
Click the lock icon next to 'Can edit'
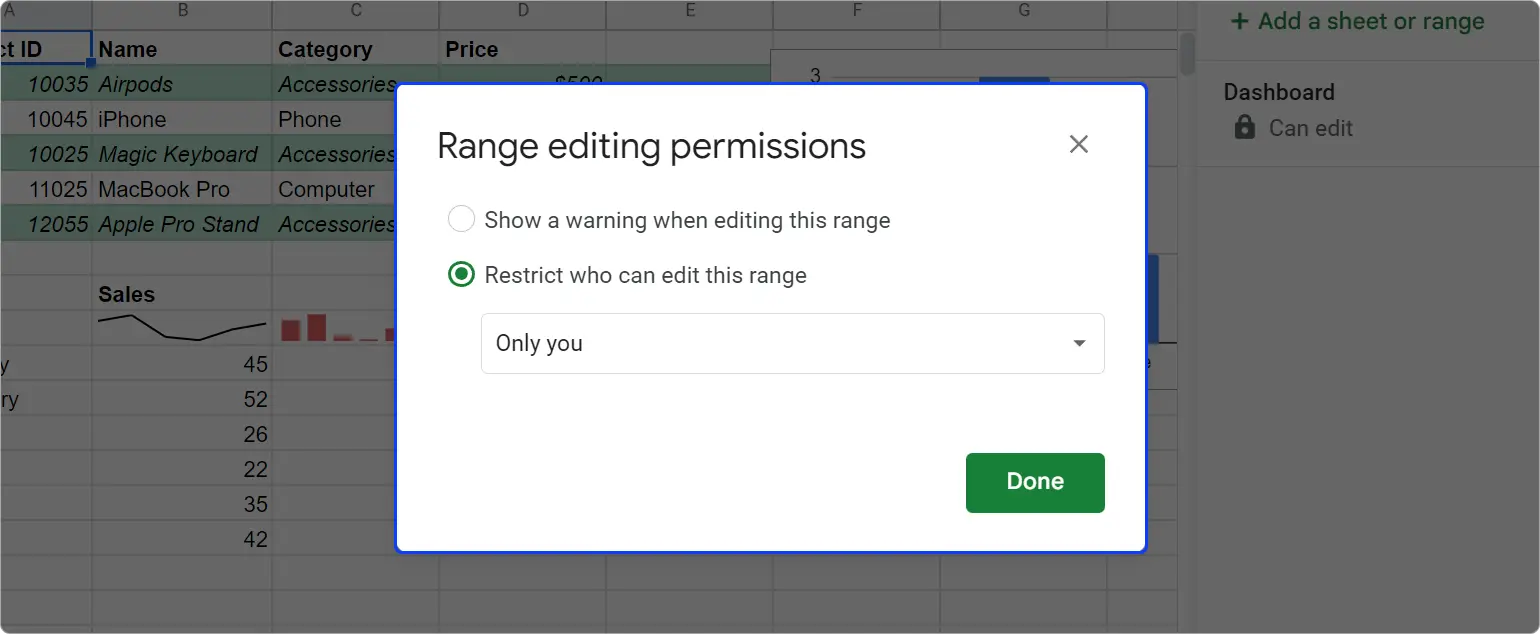[x=1244, y=128]
